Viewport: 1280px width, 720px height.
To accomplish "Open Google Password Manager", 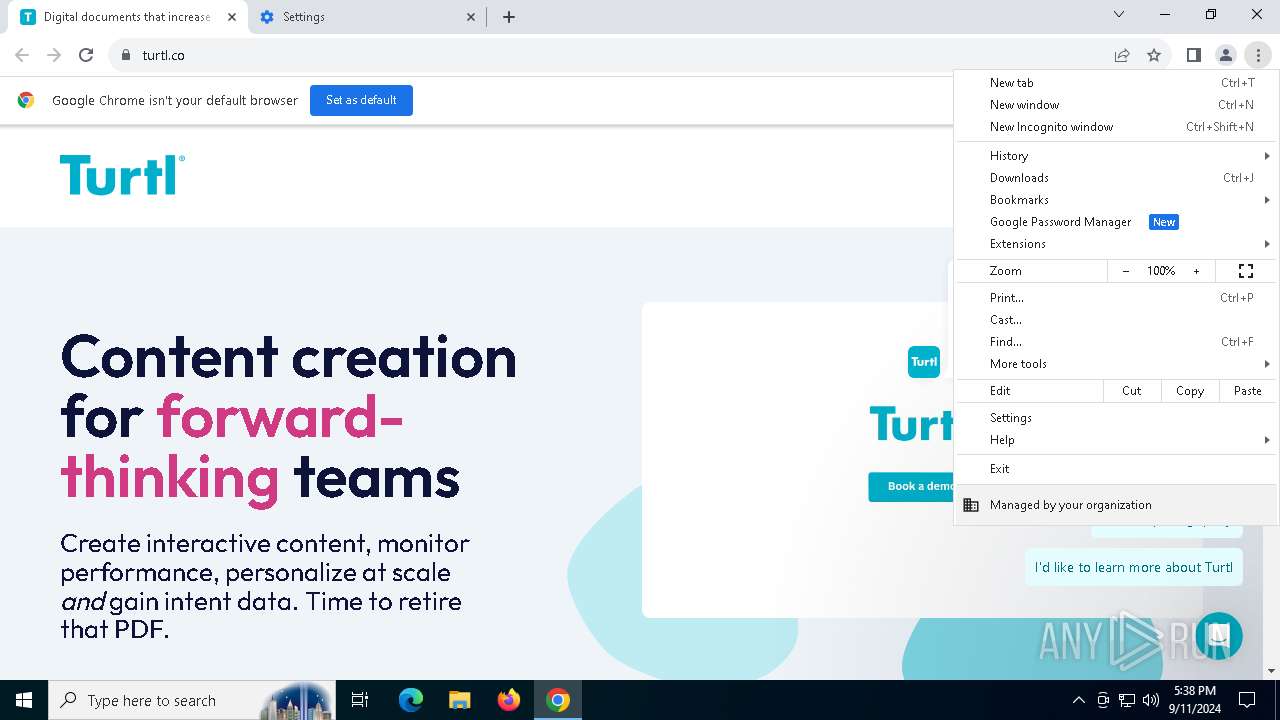I will [x=1117, y=222].
